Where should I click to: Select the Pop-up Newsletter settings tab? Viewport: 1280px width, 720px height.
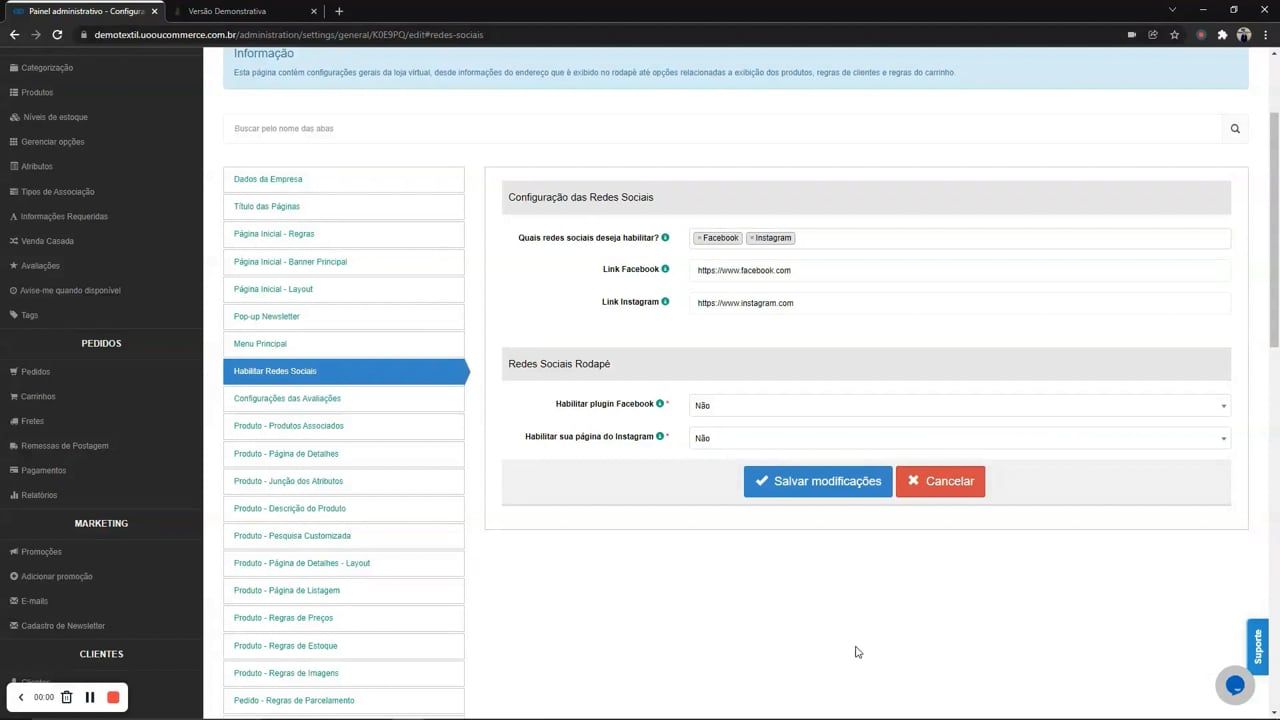pos(266,316)
